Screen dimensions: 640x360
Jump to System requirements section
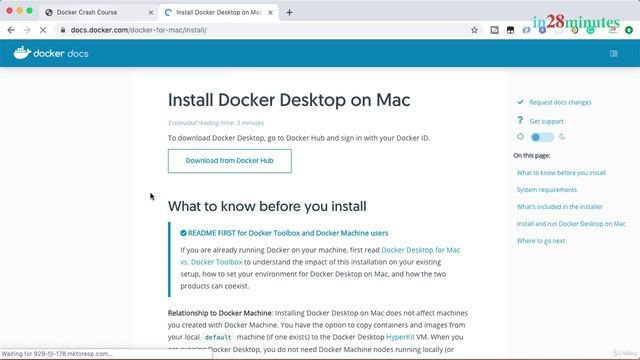click(547, 190)
